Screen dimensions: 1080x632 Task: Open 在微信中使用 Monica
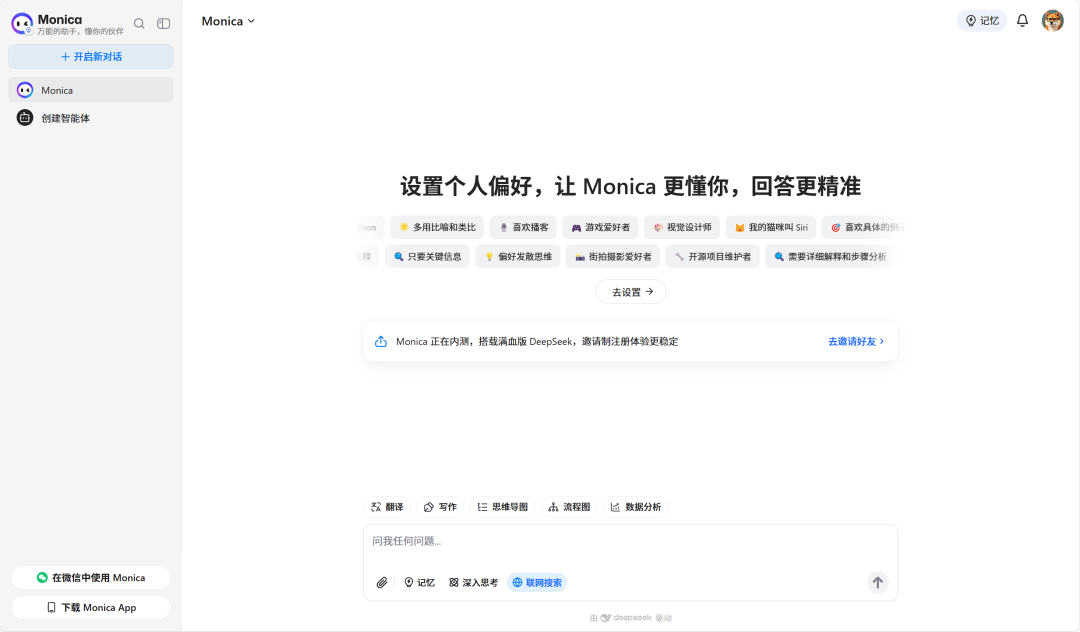pos(91,578)
